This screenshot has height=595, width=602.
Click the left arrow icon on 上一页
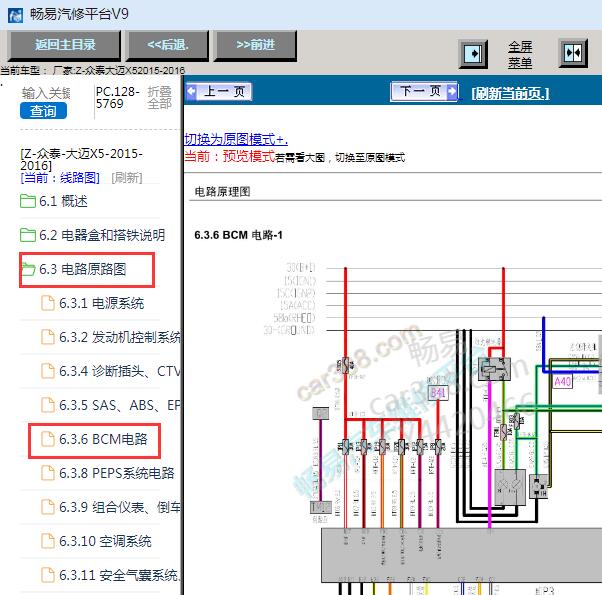191,91
